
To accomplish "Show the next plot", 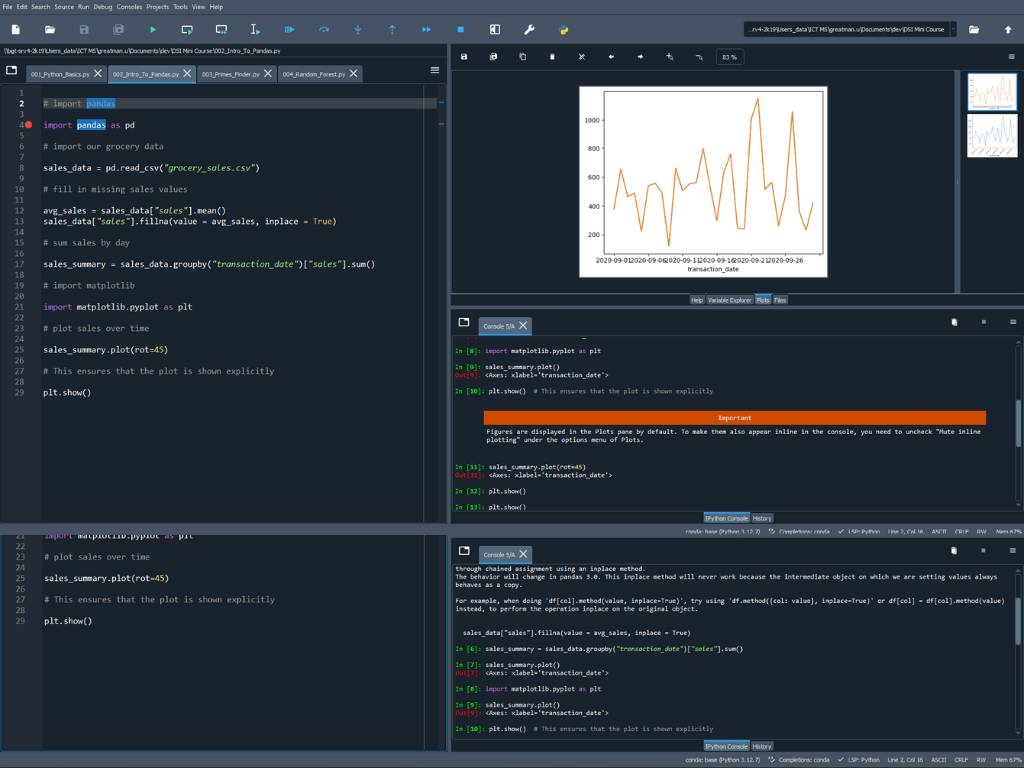I will [640, 57].
